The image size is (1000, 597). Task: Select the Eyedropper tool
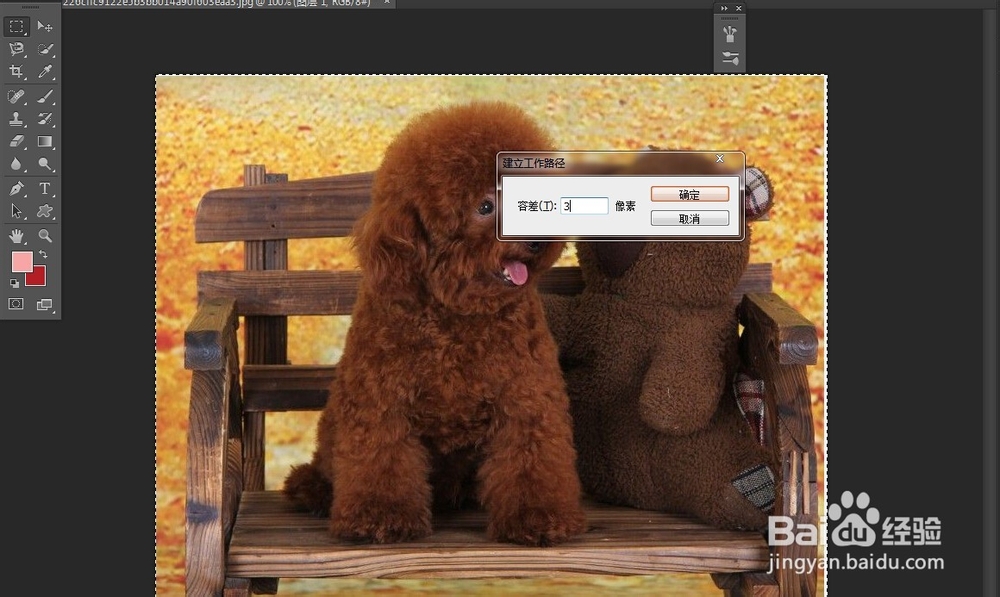click(45, 71)
